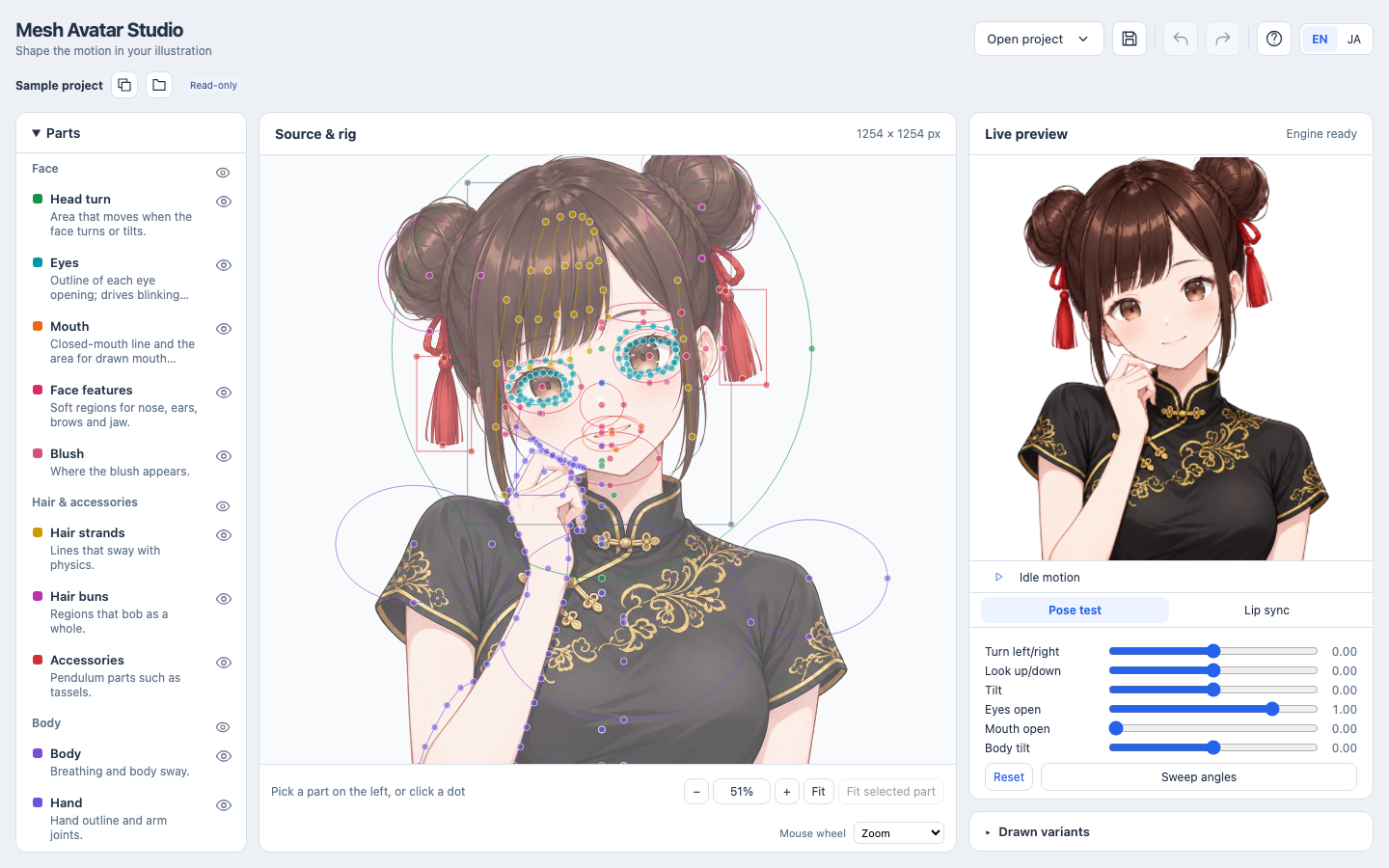This screenshot has height=868, width=1389.
Task: Hide the Hair strands part
Action: pyautogui.click(x=224, y=535)
